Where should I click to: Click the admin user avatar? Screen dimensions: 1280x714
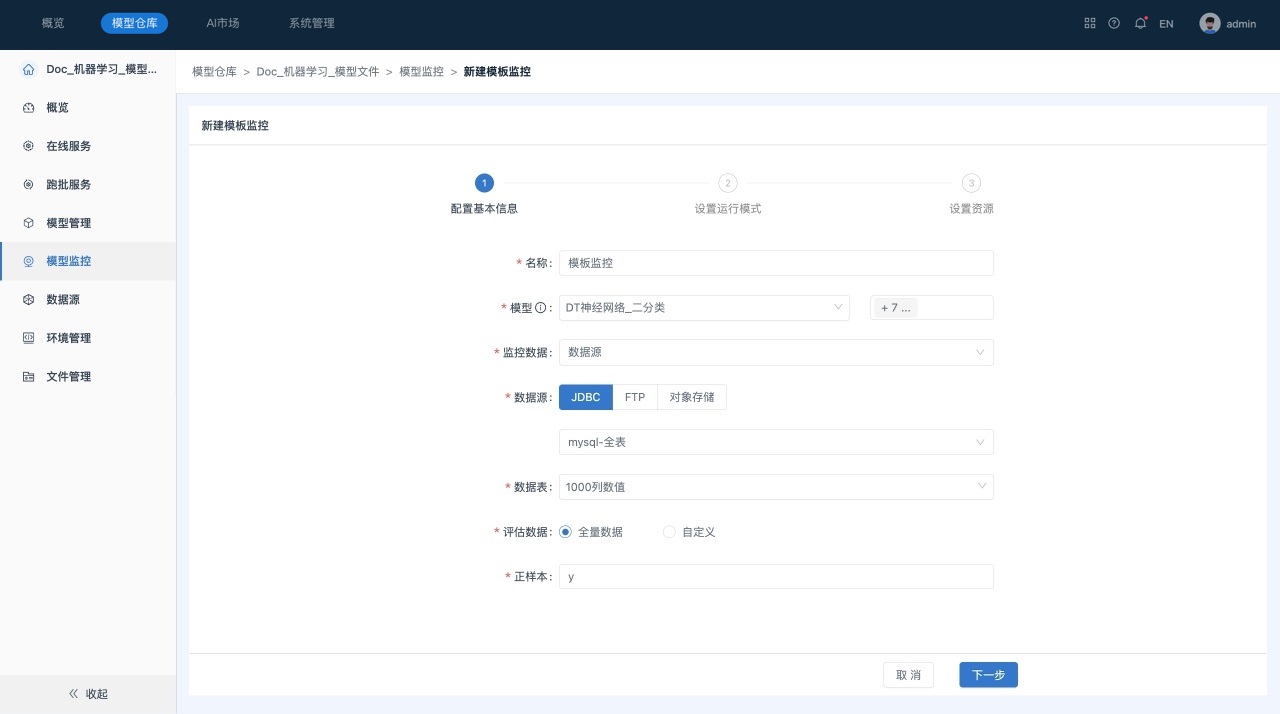click(x=1210, y=23)
